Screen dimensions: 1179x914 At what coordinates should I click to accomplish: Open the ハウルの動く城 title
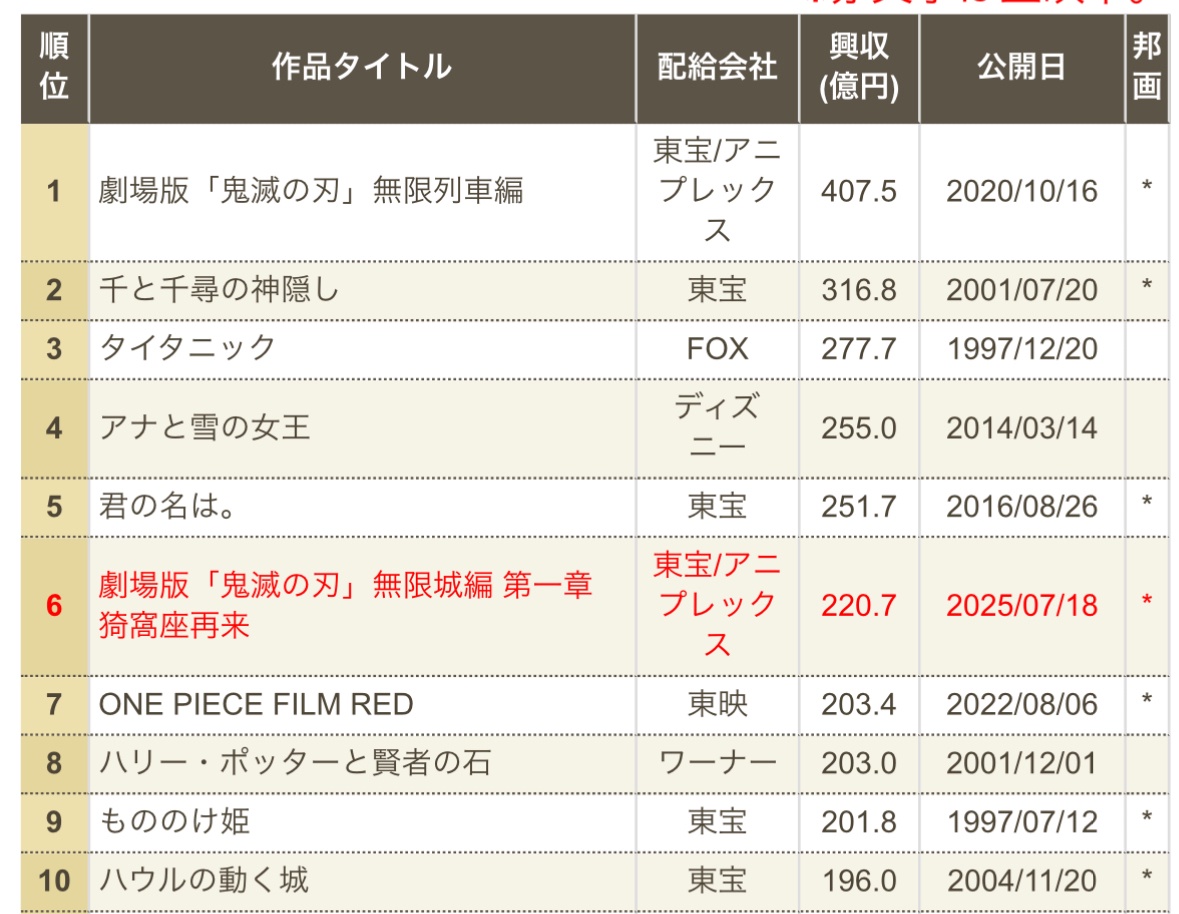(x=204, y=880)
